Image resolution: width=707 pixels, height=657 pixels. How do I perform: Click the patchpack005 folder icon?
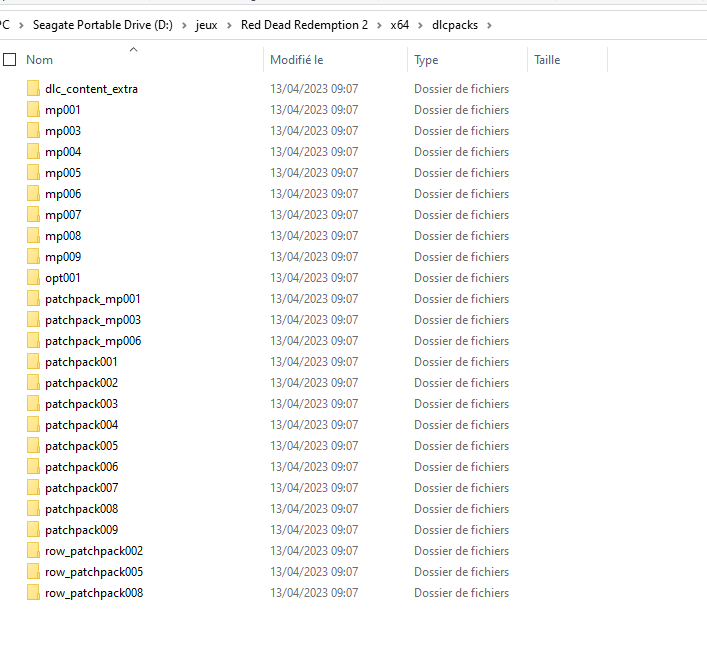pos(33,446)
